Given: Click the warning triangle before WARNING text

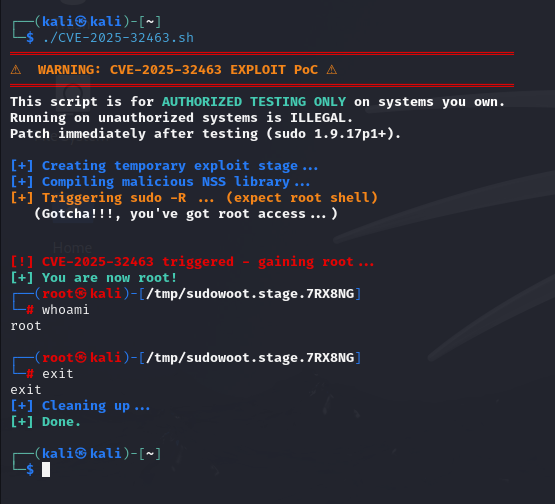Looking at the screenshot, I should [x=16, y=70].
